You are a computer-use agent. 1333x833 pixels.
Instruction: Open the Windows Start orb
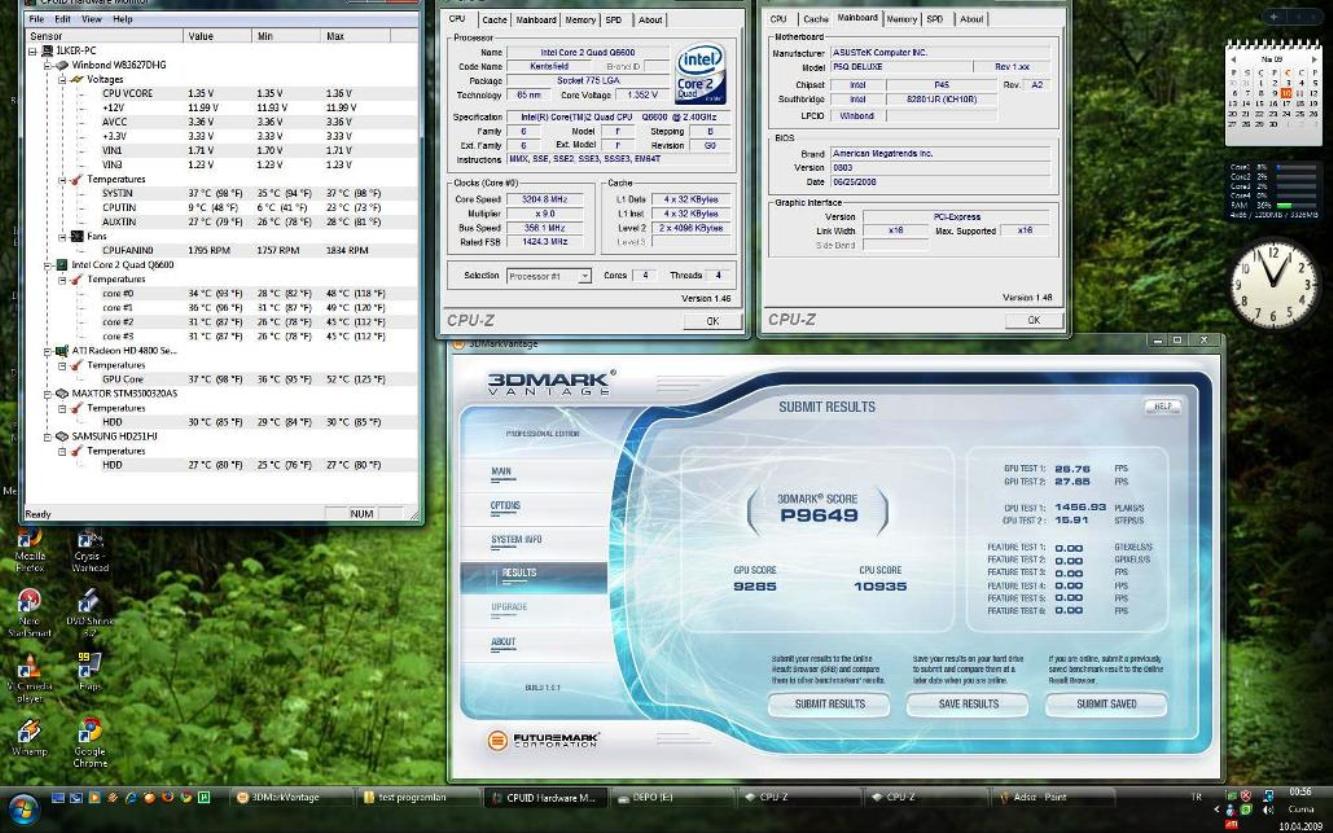[24, 808]
